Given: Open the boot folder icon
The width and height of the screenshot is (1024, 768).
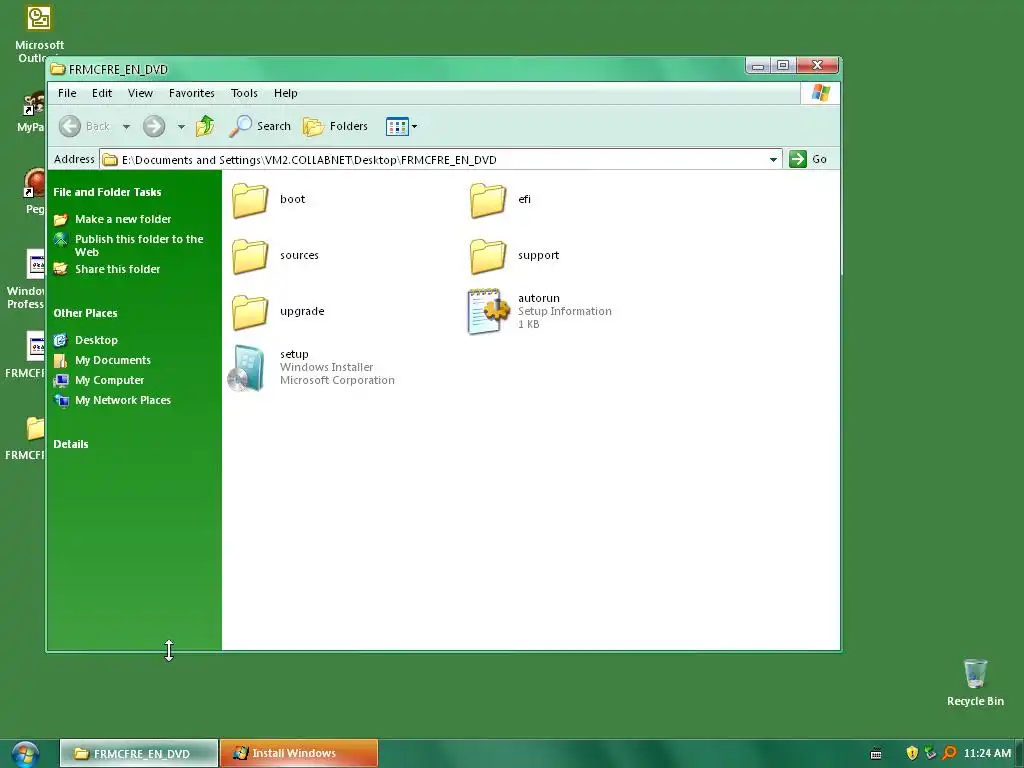Looking at the screenshot, I should point(250,200).
